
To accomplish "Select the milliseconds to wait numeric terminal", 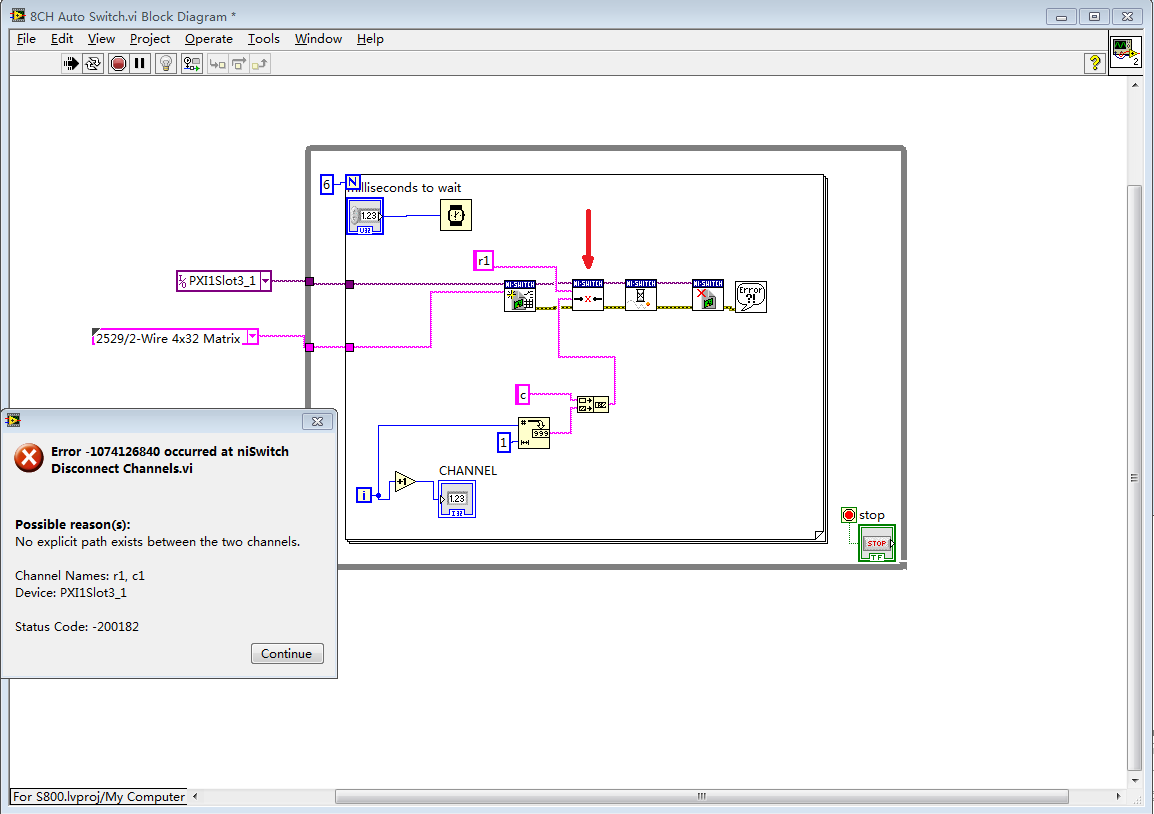I will coord(365,216).
